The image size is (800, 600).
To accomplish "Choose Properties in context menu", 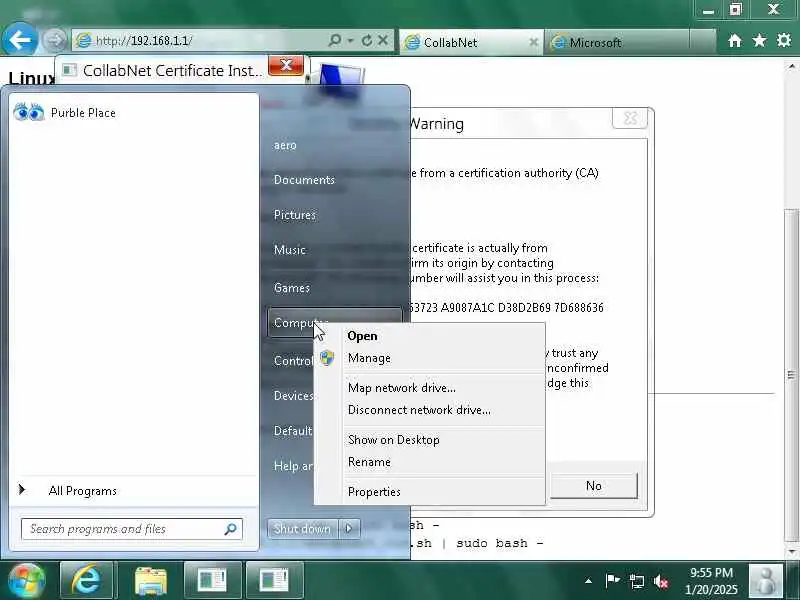I will click(429, 492).
